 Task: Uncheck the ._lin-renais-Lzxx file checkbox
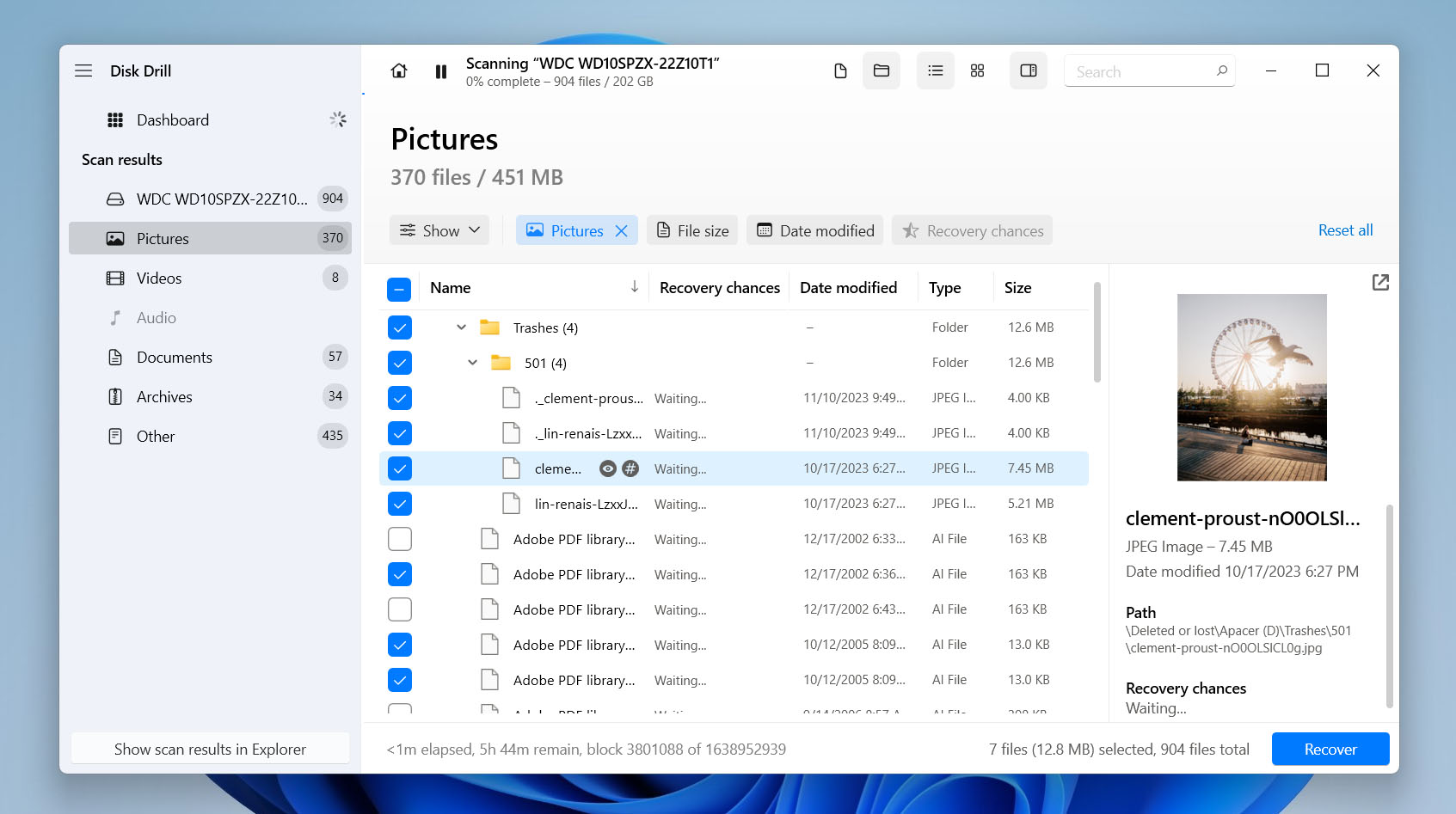pos(400,433)
